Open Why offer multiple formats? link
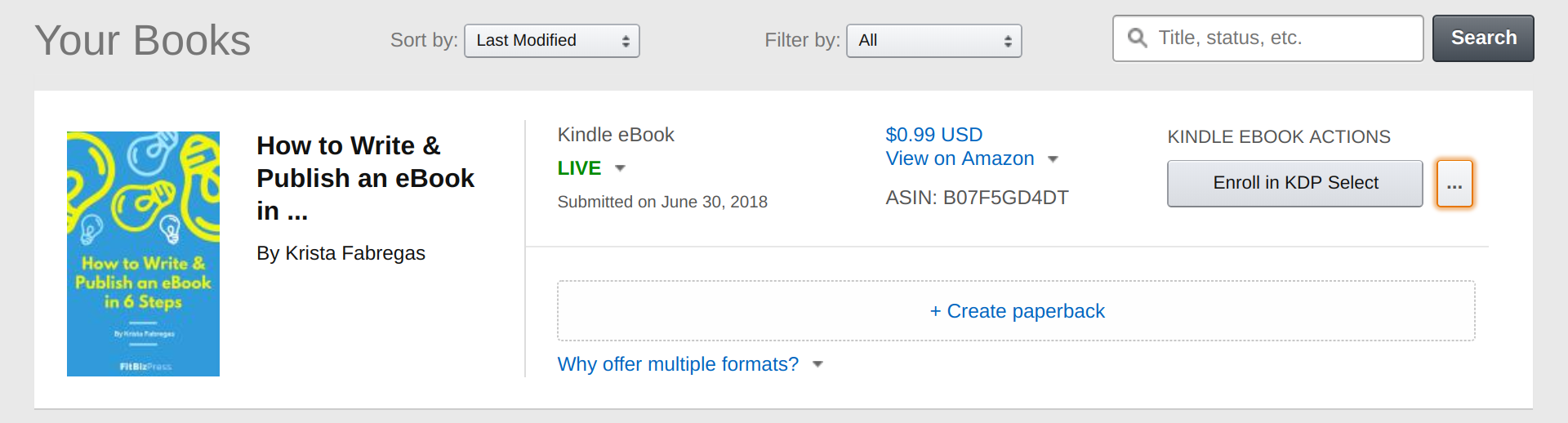 [x=678, y=364]
